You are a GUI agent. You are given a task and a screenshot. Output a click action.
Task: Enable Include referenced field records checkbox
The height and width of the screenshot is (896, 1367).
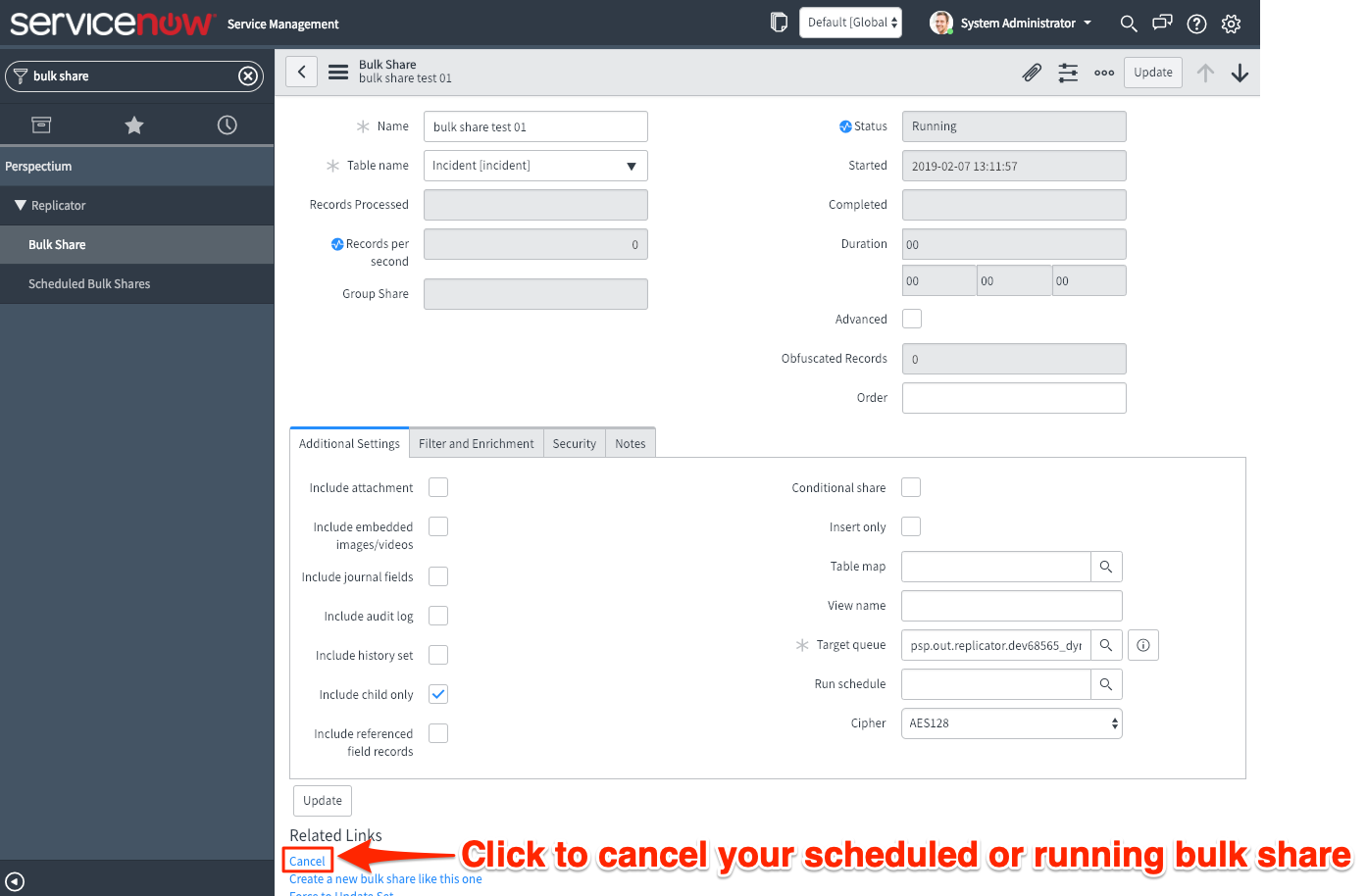[x=438, y=733]
